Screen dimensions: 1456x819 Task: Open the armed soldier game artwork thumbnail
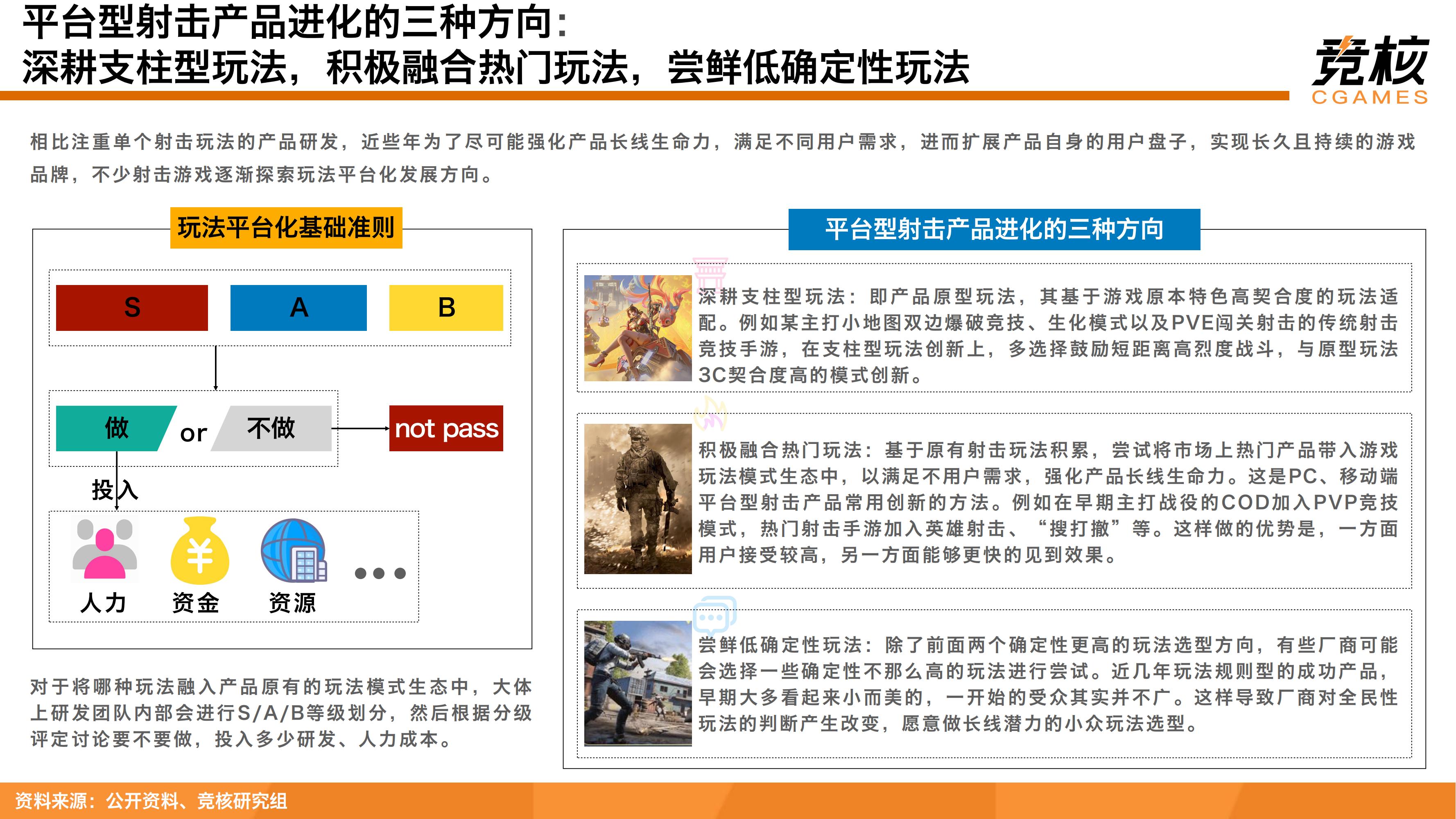point(638,498)
